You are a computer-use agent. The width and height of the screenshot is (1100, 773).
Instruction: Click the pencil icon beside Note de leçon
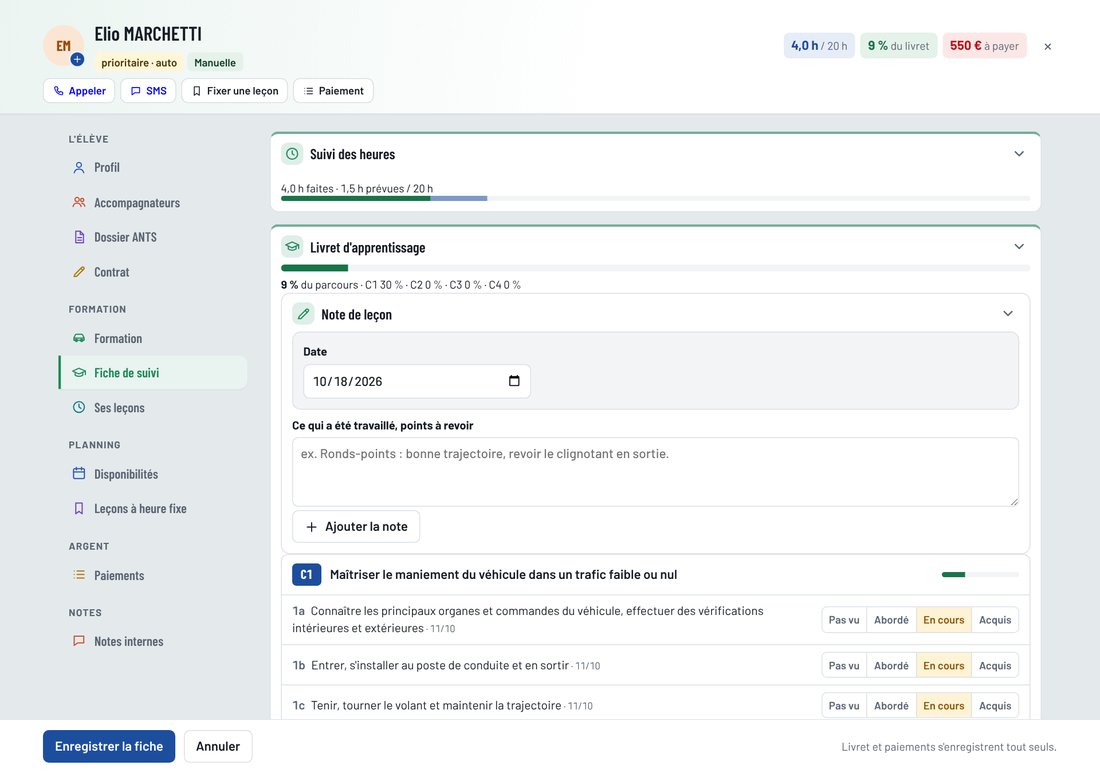[303, 314]
